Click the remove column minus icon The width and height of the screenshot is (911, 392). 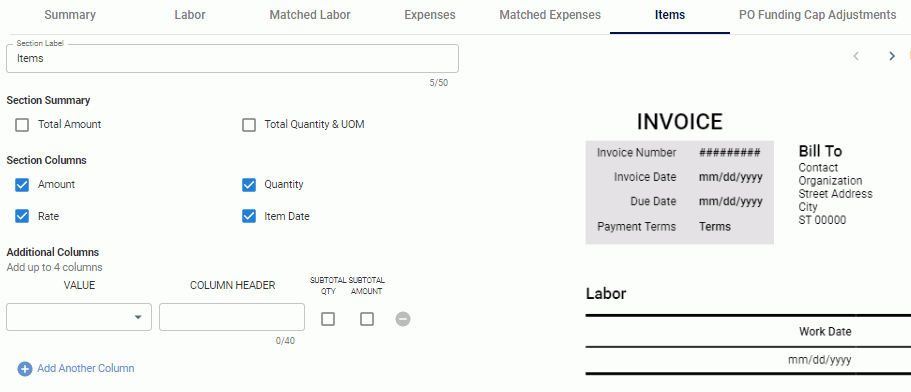[x=403, y=319]
